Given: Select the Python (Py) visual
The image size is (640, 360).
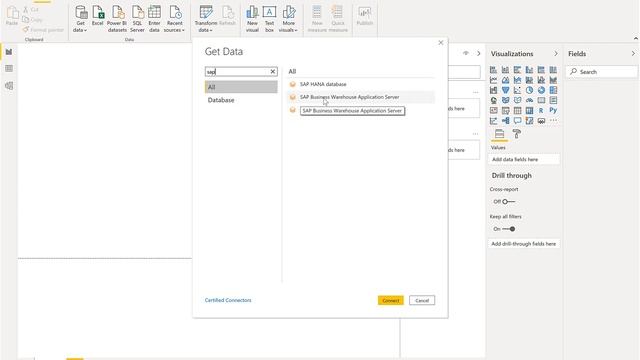Looking at the screenshot, I should tap(553, 111).
